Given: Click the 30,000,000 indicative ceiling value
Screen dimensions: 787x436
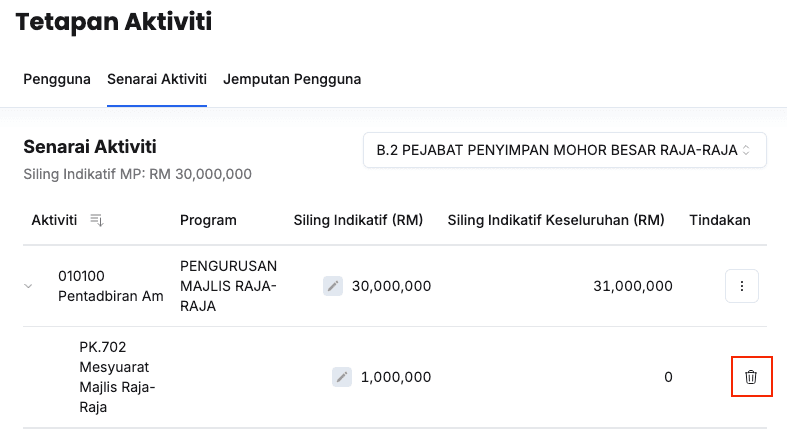Looking at the screenshot, I should point(391,286).
